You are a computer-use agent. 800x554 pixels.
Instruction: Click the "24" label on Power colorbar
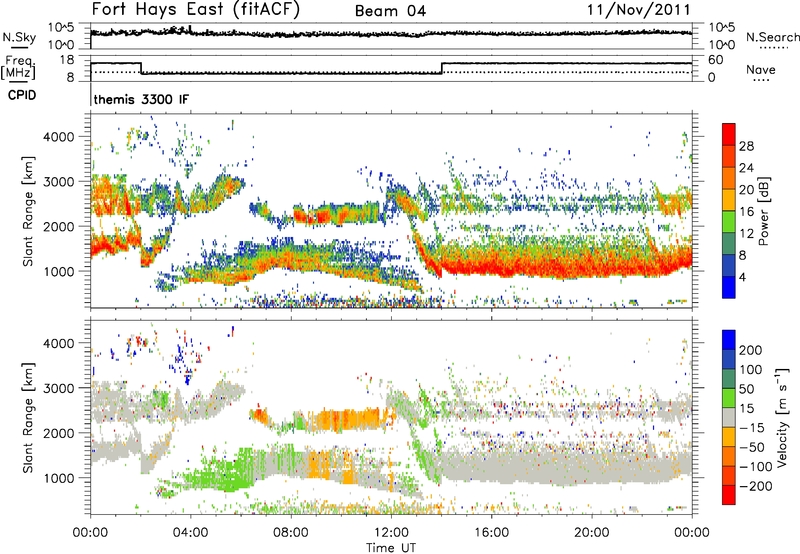(x=746, y=168)
